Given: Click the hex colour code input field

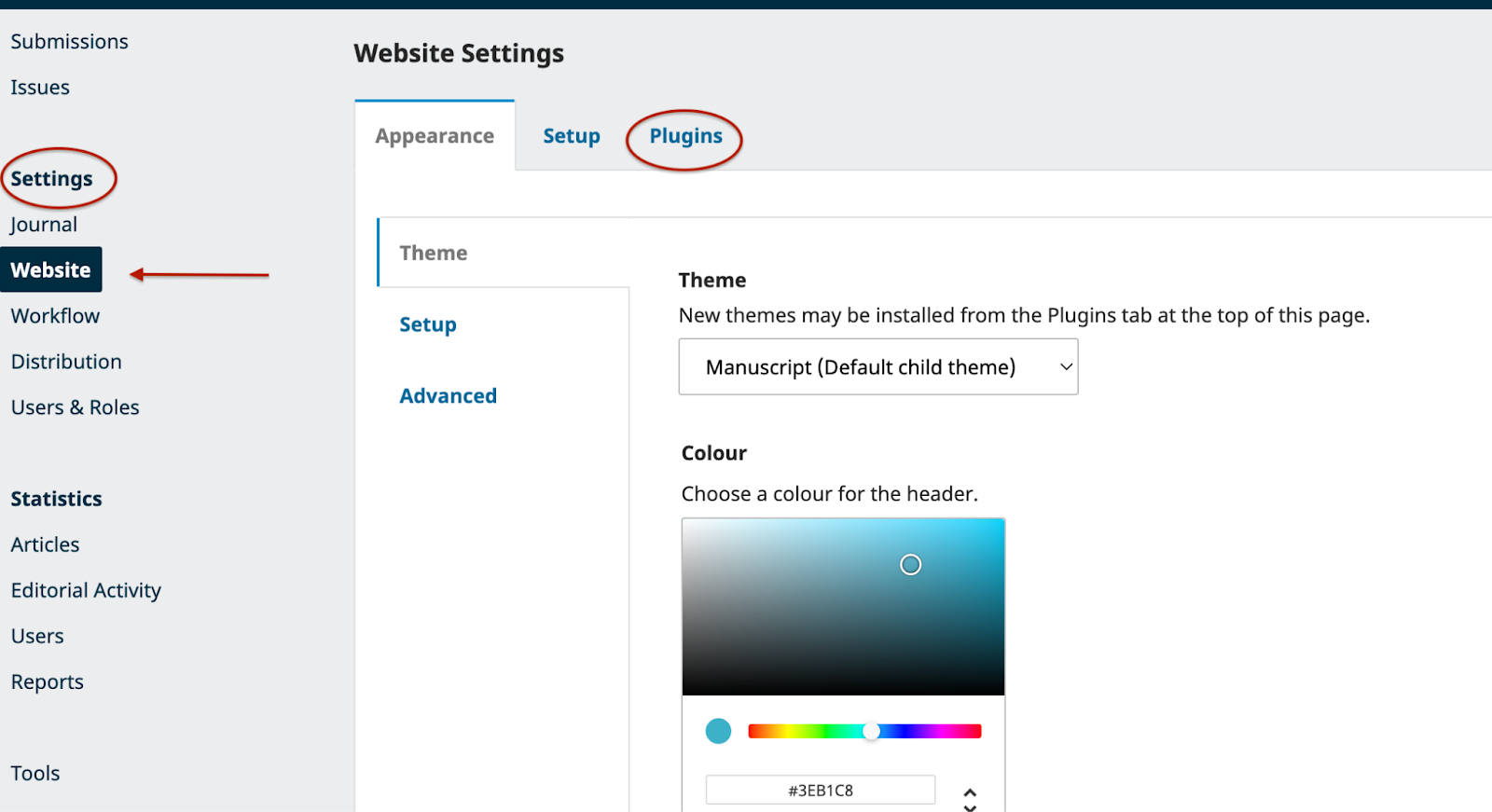Looking at the screenshot, I should pos(820,790).
